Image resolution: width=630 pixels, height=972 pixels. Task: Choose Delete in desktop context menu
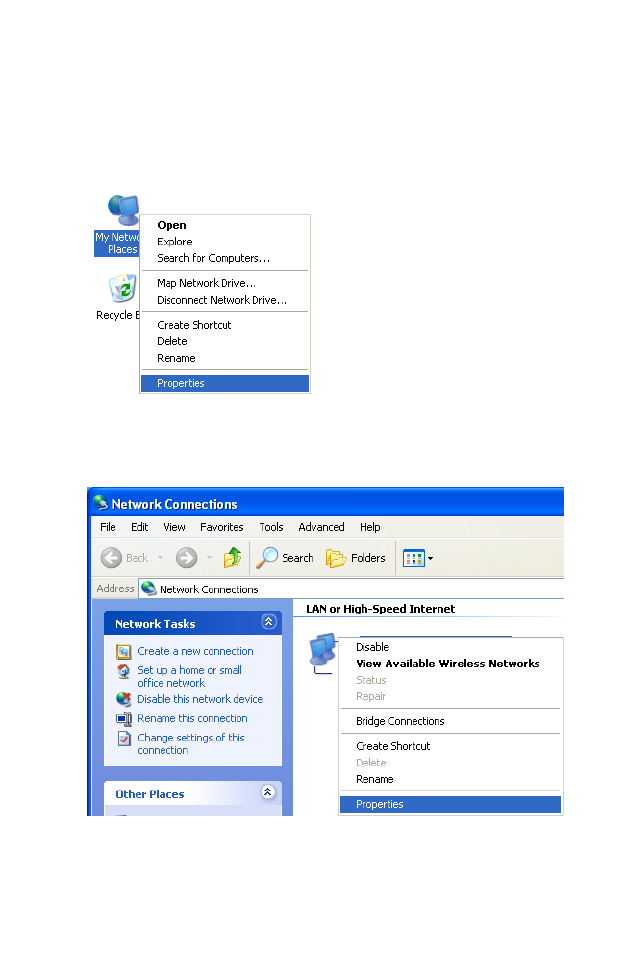pos(172,342)
